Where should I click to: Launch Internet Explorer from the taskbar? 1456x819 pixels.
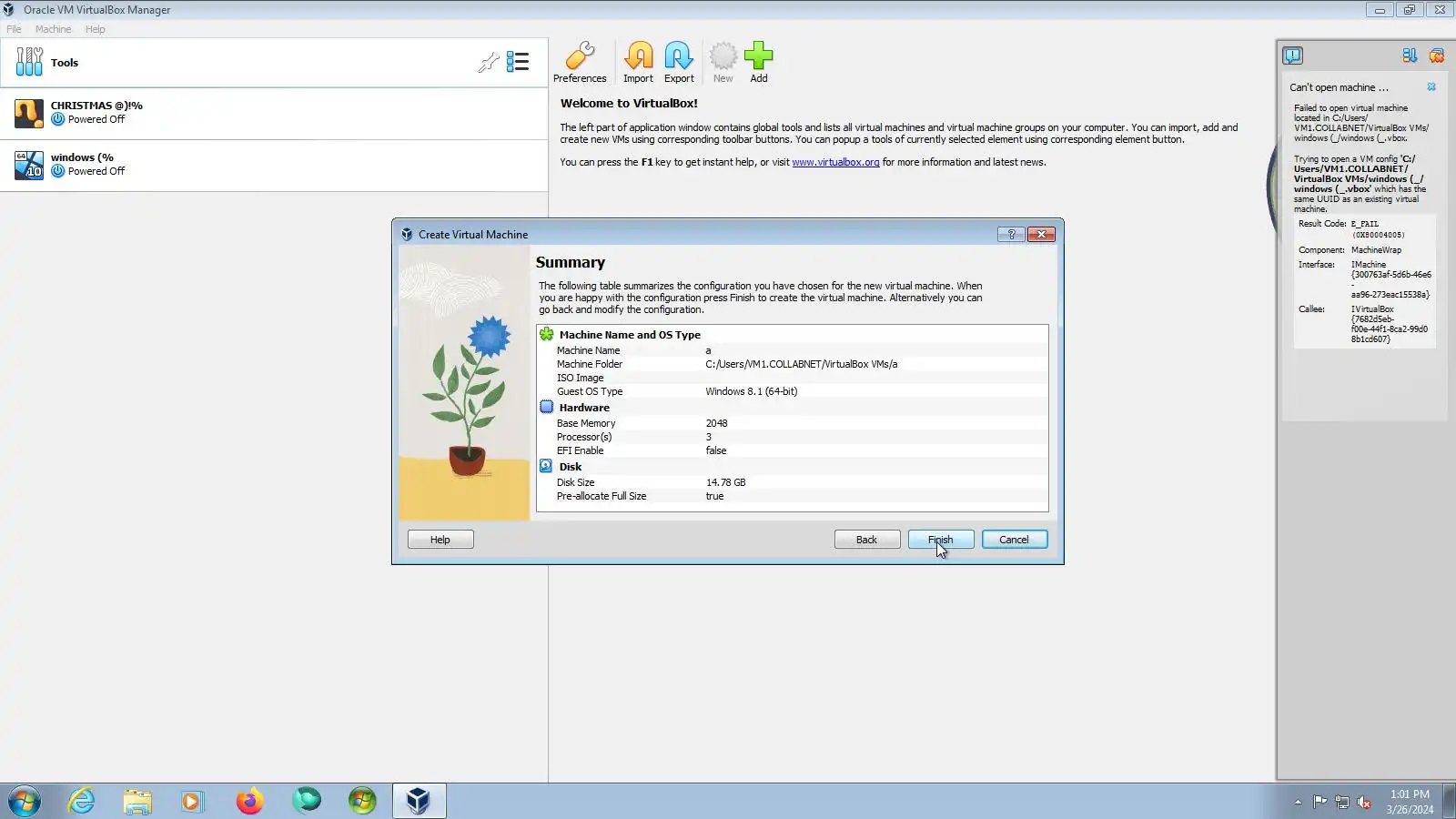pyautogui.click(x=82, y=802)
